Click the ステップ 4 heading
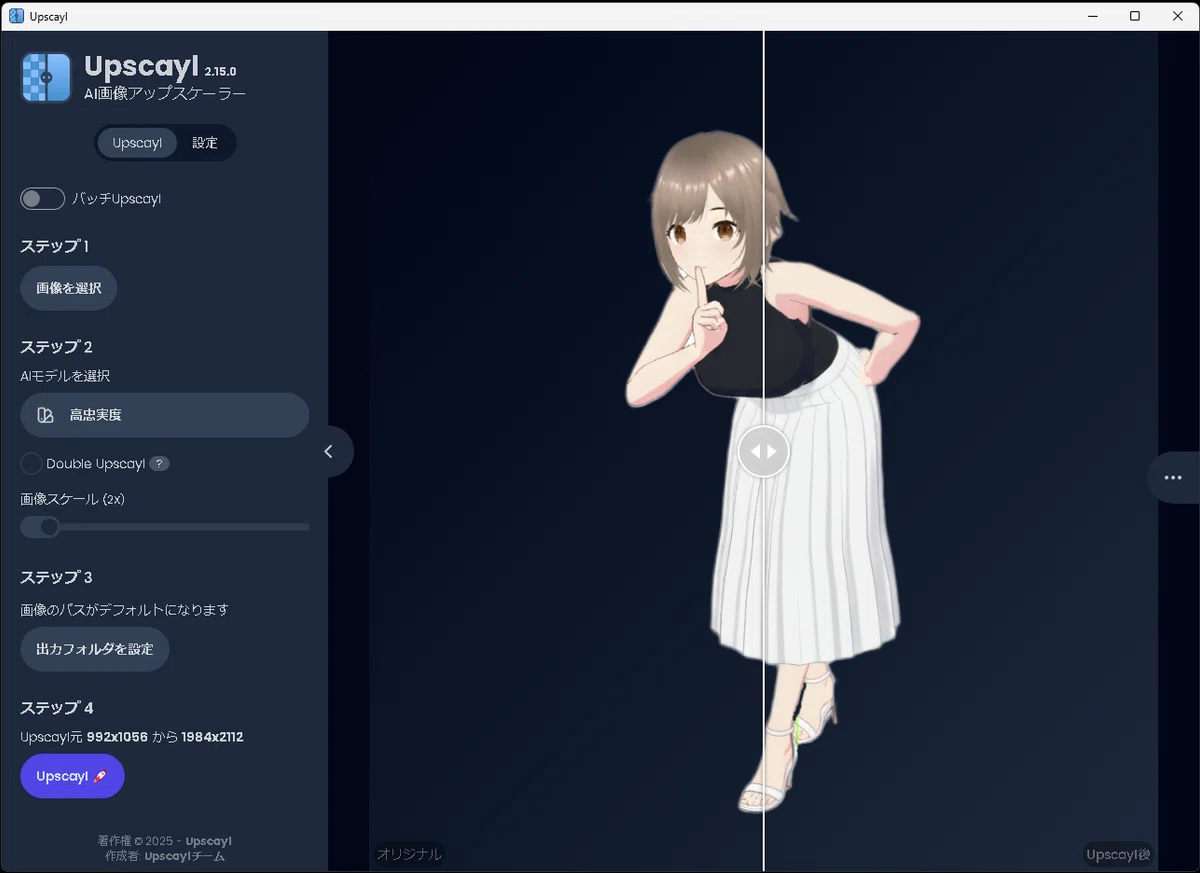 (x=57, y=708)
